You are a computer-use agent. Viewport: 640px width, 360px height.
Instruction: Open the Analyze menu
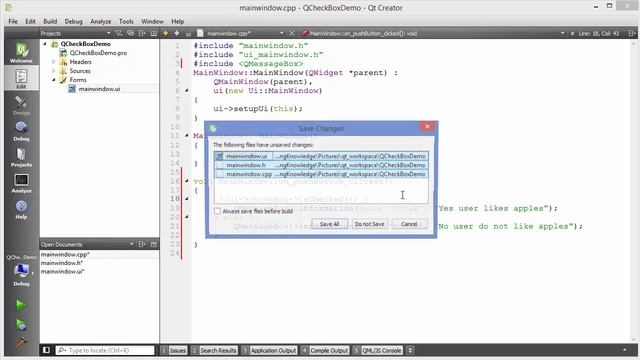point(100,21)
